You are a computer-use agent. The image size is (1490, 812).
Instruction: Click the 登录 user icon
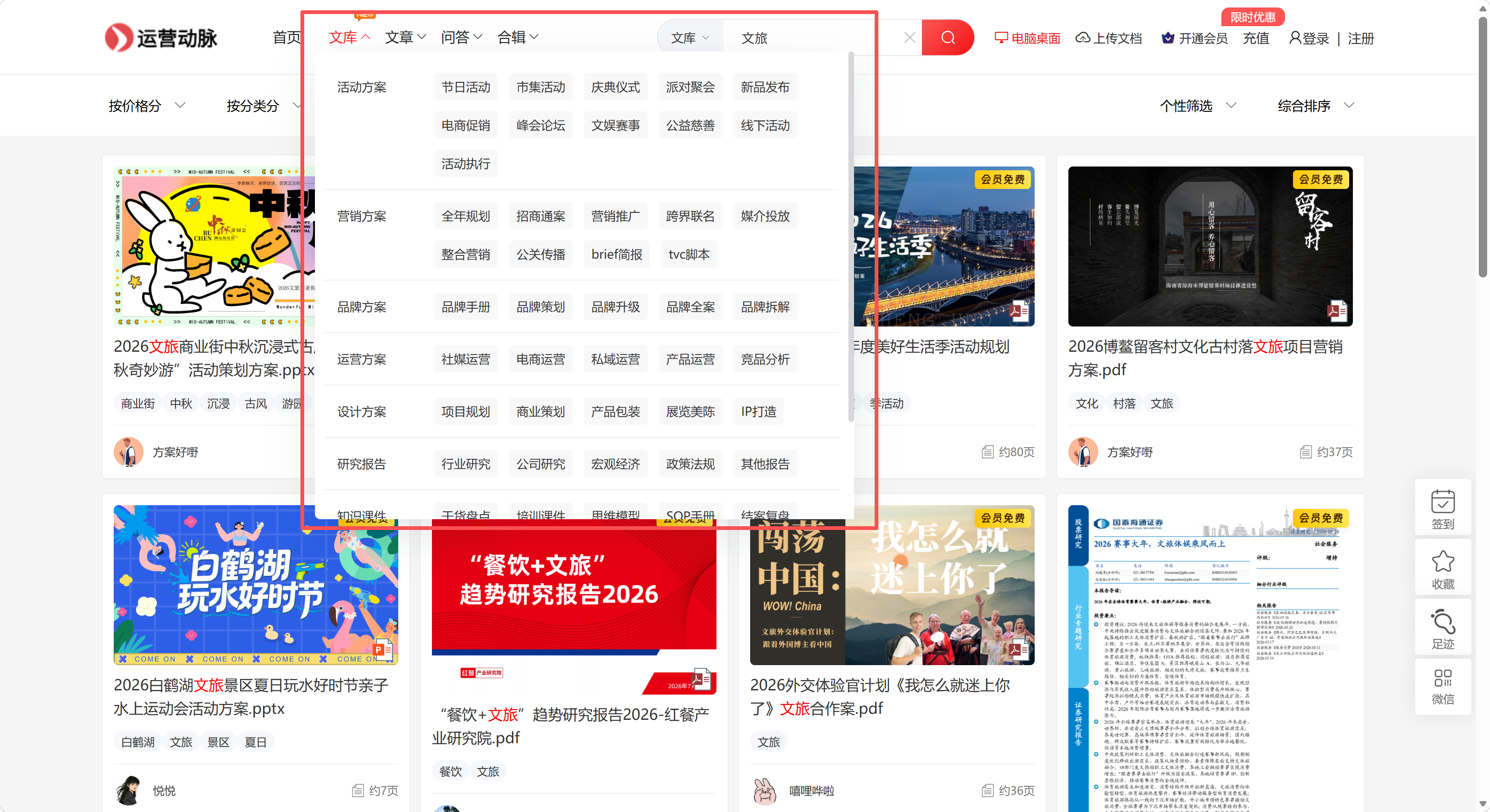[1295, 38]
